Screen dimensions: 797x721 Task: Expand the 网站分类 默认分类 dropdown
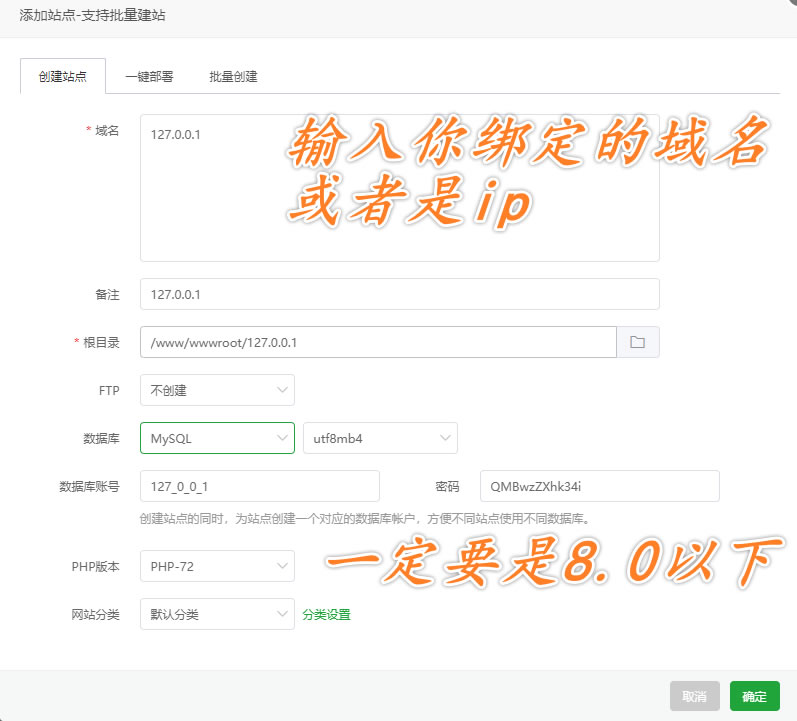point(217,614)
